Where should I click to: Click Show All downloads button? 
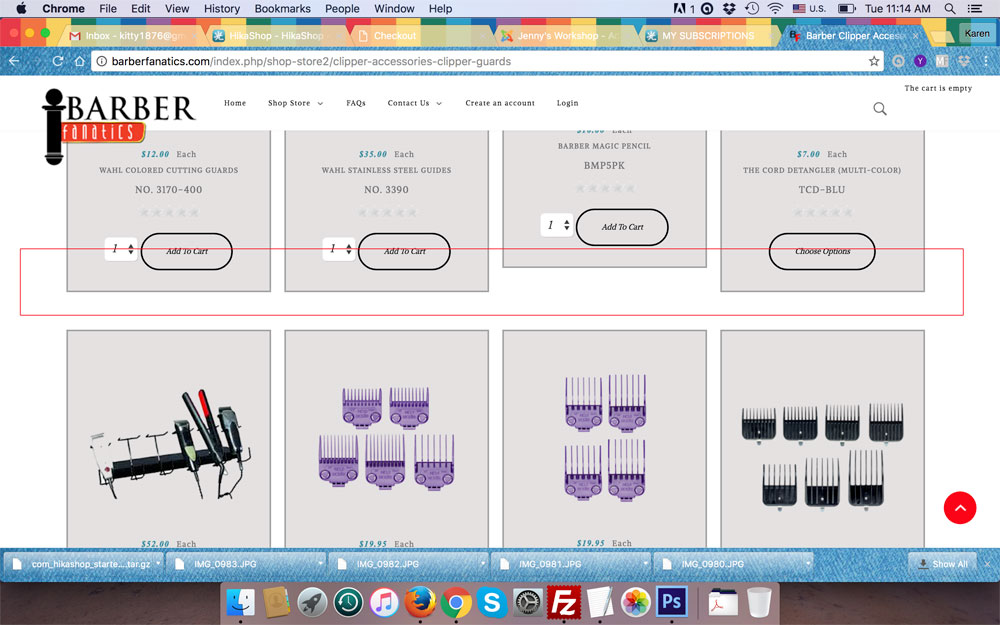click(943, 564)
